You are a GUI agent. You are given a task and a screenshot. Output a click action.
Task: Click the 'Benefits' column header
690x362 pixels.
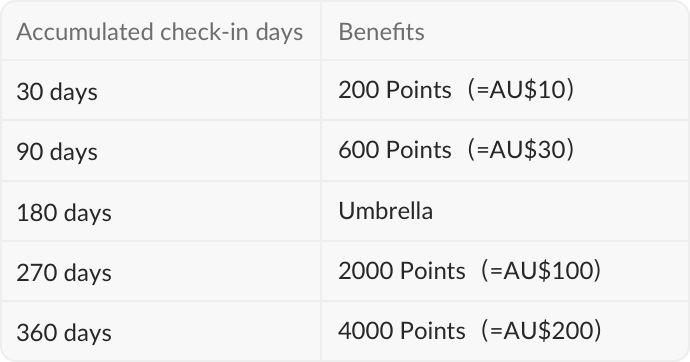[505, 31]
